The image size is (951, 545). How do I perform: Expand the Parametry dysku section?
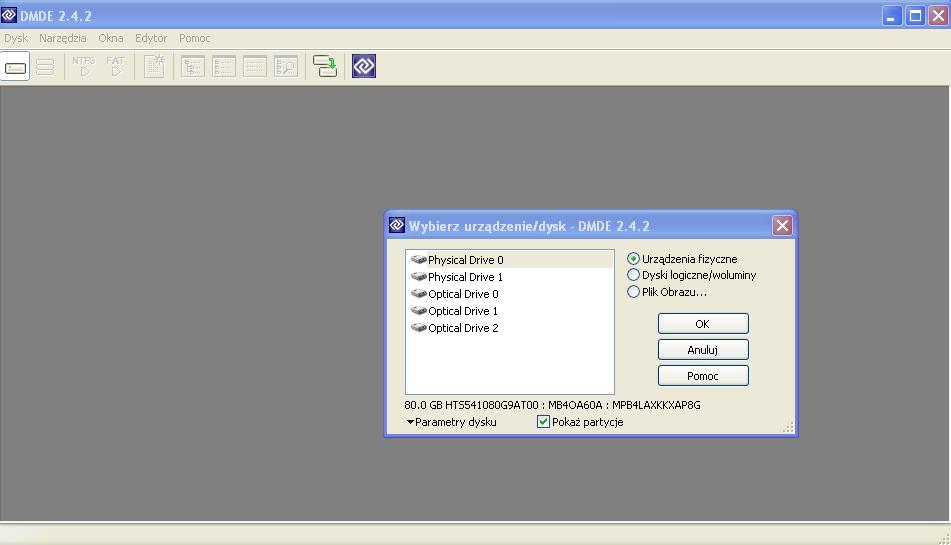(x=451, y=422)
